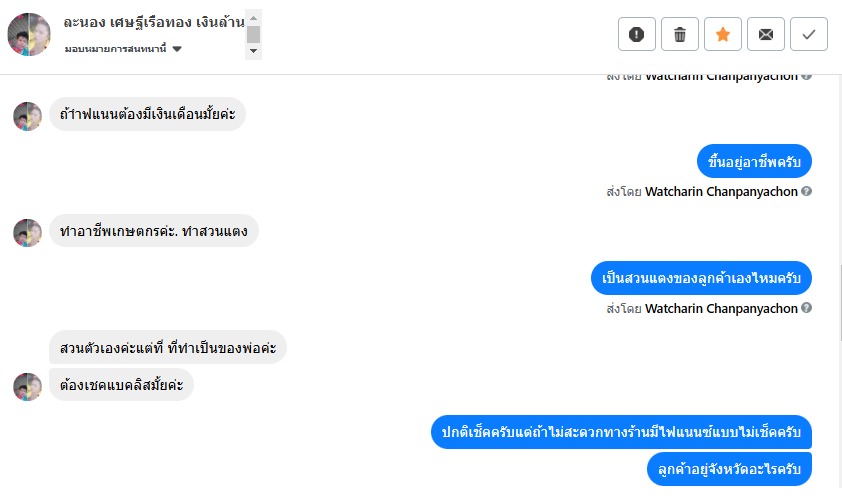Click the scroll up arrow beside customer name
Image resolution: width=842 pixels, height=499 pixels.
pos(253,17)
